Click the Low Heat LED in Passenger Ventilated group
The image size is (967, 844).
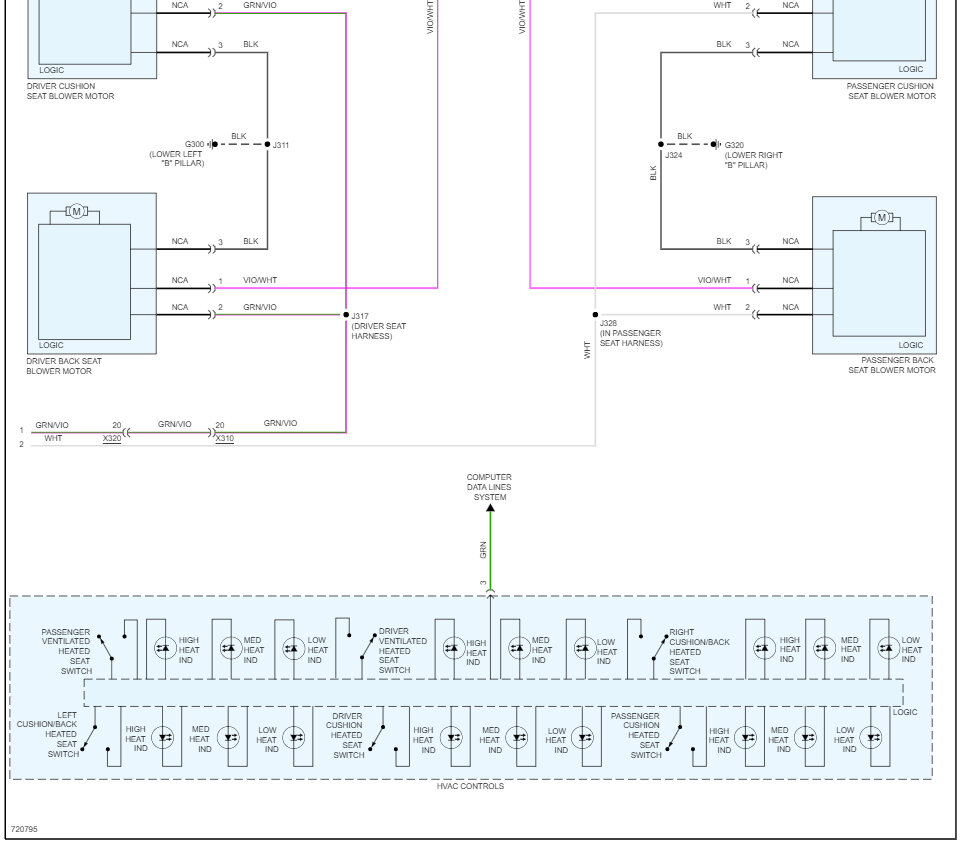(294, 648)
